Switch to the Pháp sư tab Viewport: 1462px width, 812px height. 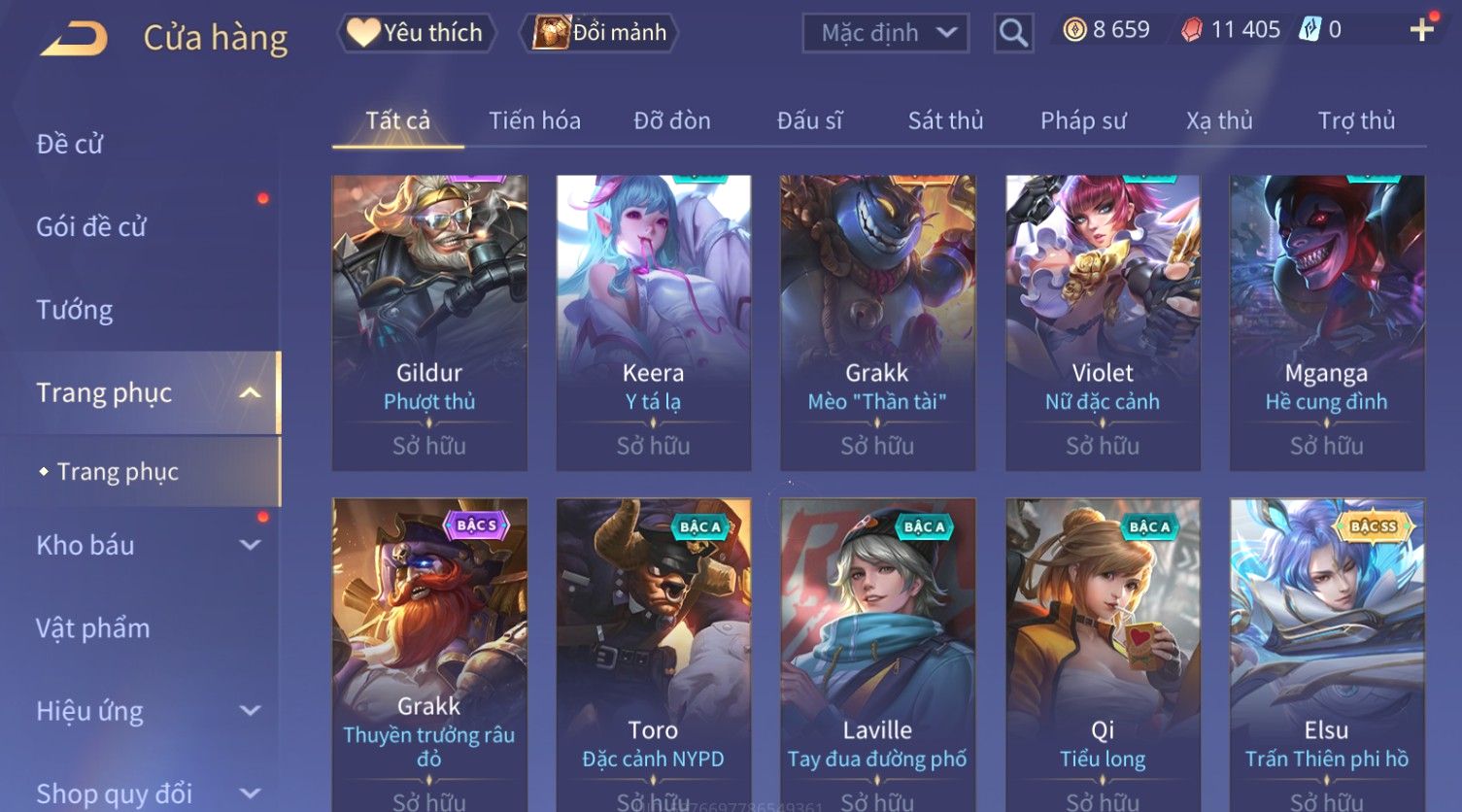coord(1083,120)
